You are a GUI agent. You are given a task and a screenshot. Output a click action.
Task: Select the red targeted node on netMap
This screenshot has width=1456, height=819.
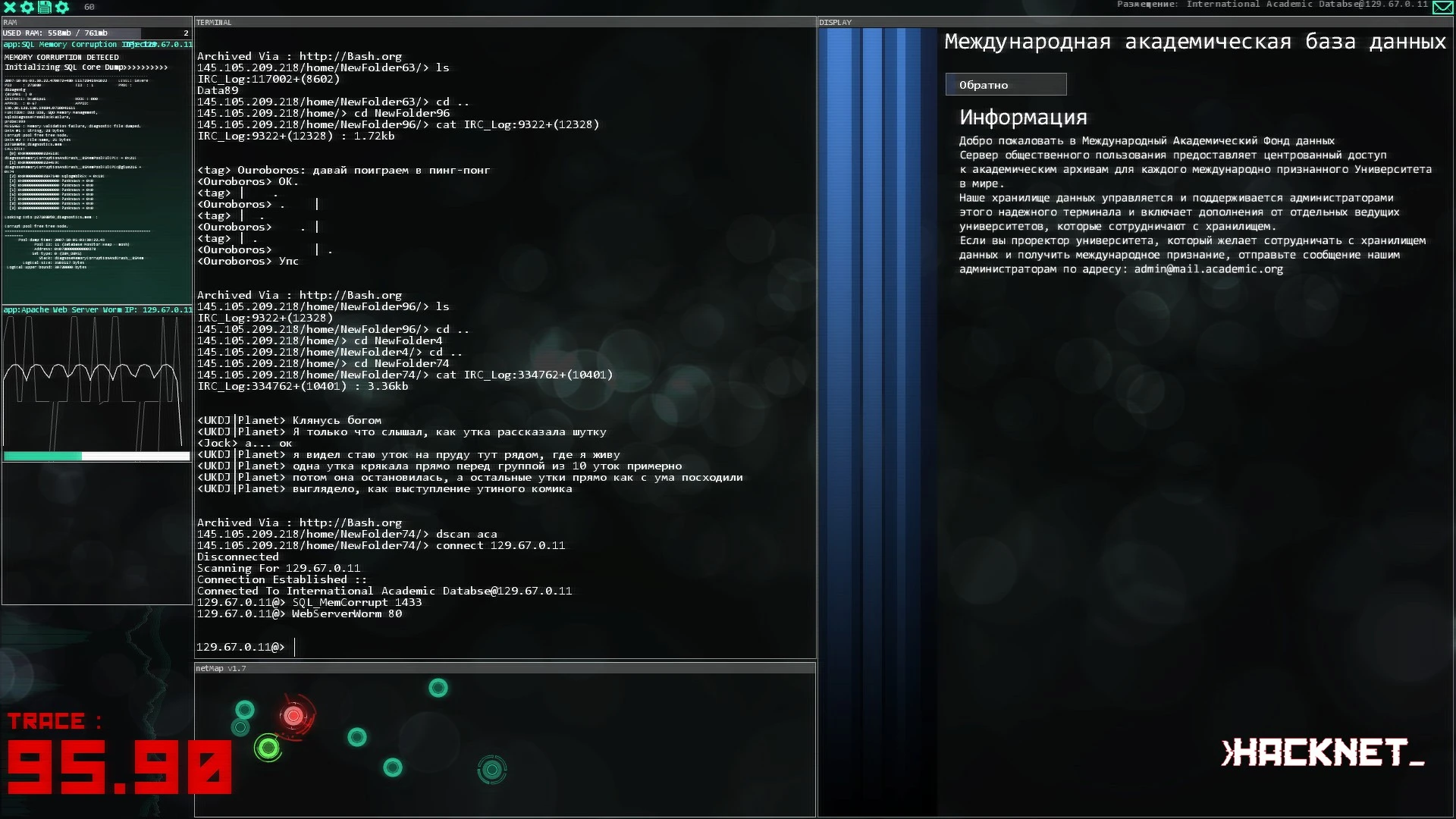coord(293,715)
